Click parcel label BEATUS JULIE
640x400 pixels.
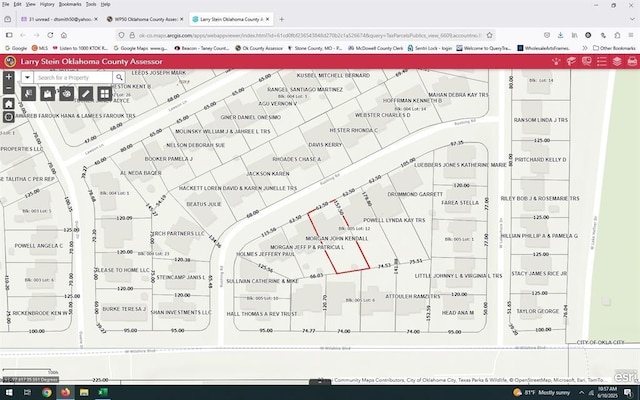pos(204,204)
